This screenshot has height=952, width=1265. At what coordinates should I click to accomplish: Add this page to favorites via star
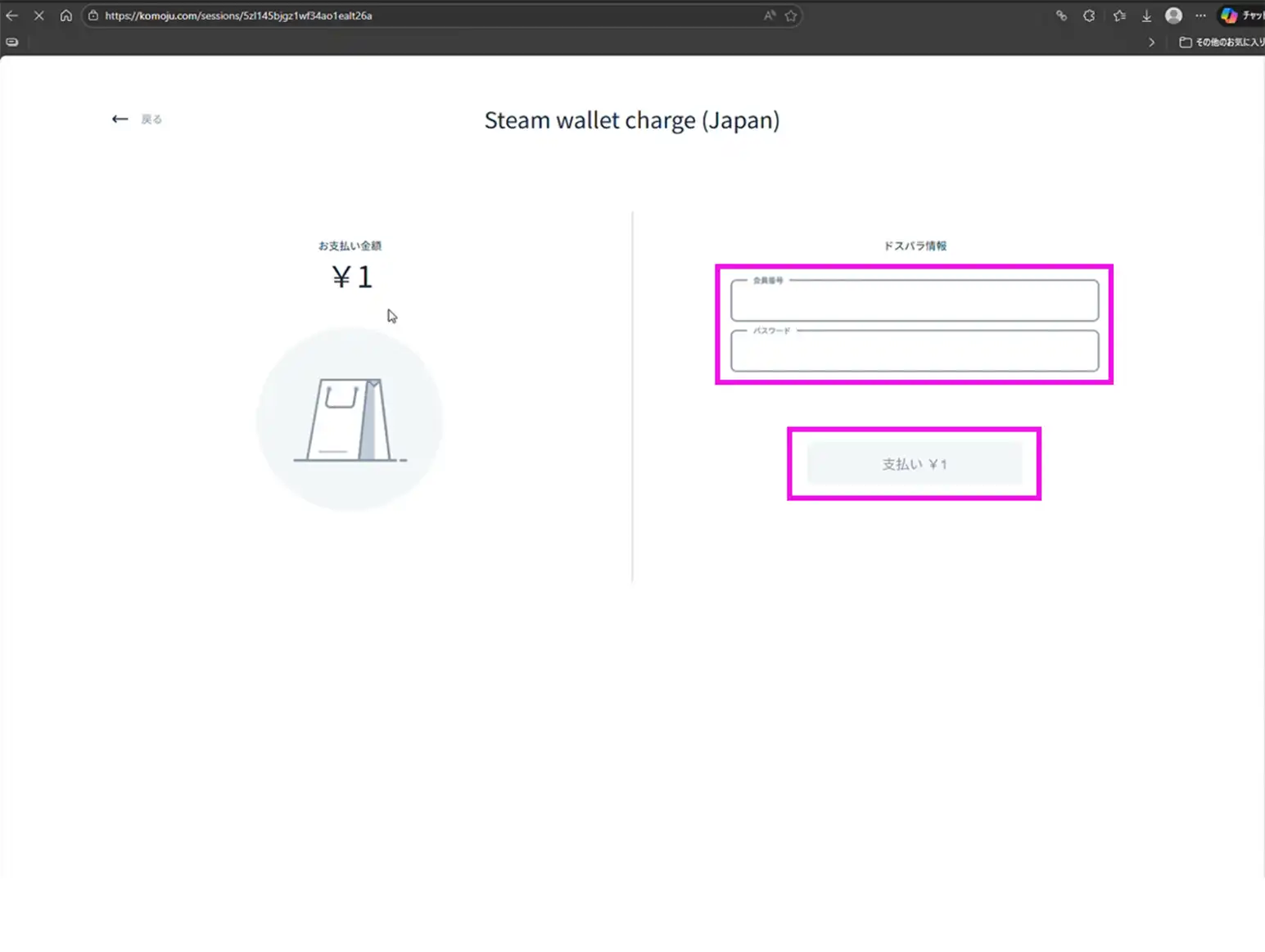(x=791, y=16)
